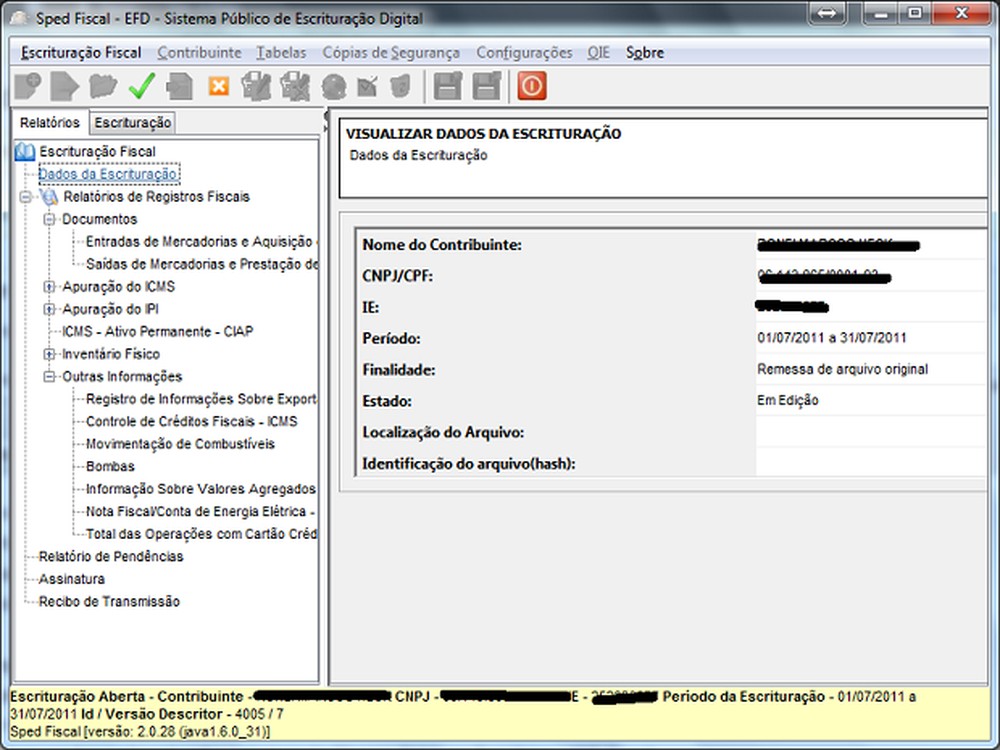
Task: Click the first floppy disk backup icon
Action: (447, 87)
